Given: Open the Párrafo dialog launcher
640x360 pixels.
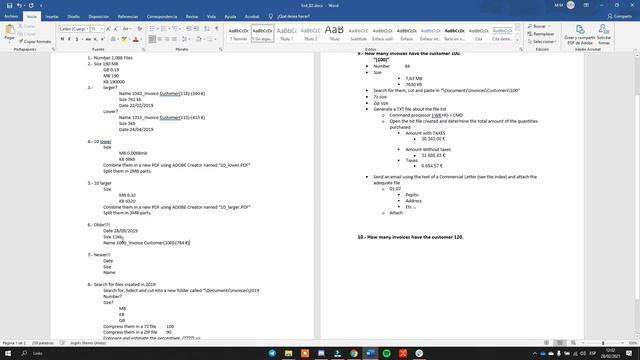Looking at the screenshot, I should coord(221,49).
